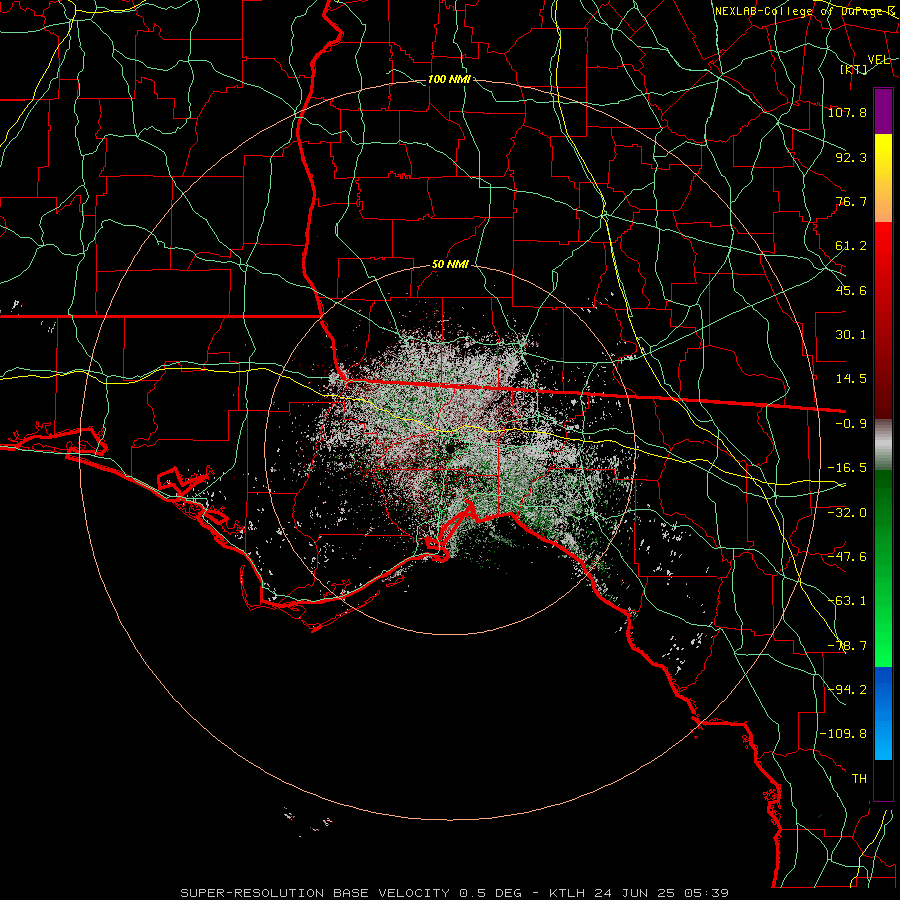This screenshot has width=900, height=900.
Task: Click the -0.9 velocity scale value
Action: coord(851,424)
